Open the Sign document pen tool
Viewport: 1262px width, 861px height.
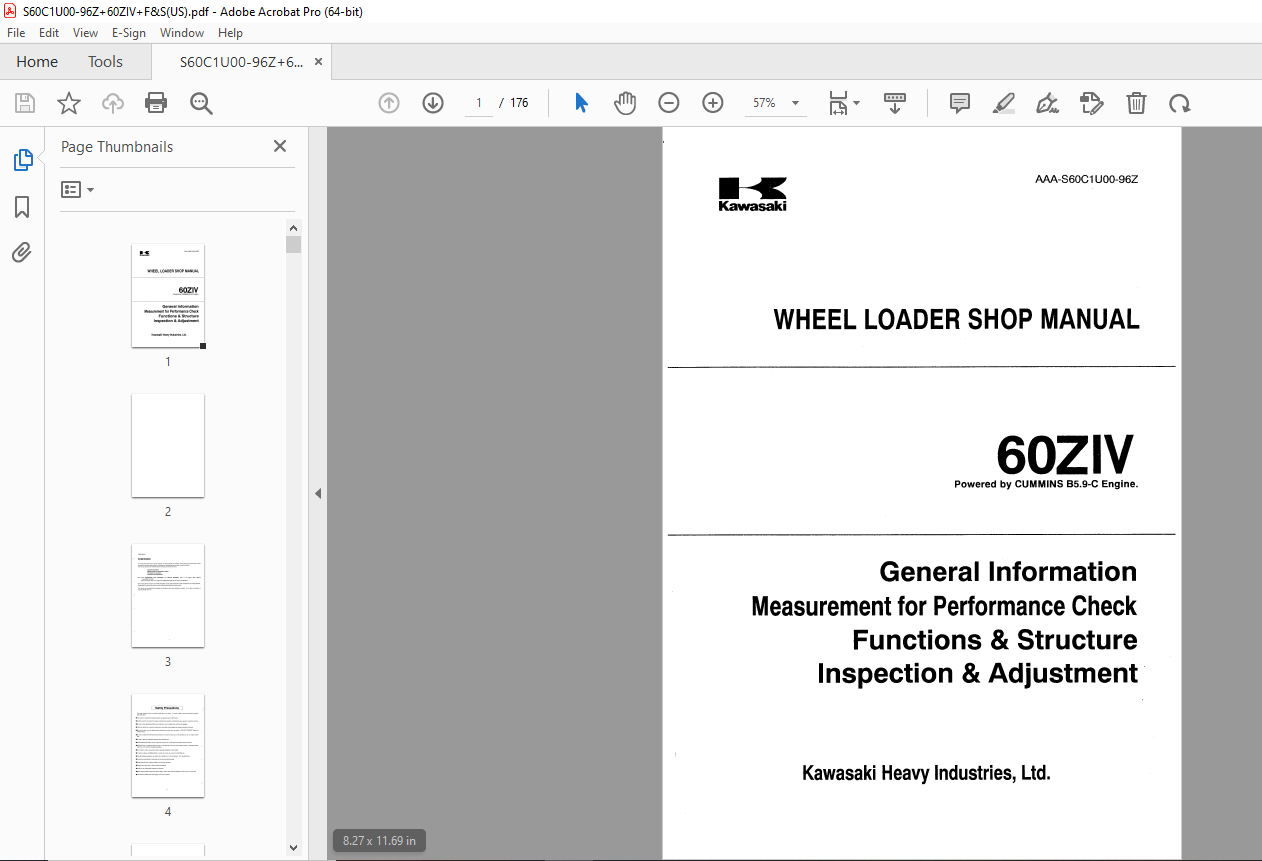(1048, 103)
